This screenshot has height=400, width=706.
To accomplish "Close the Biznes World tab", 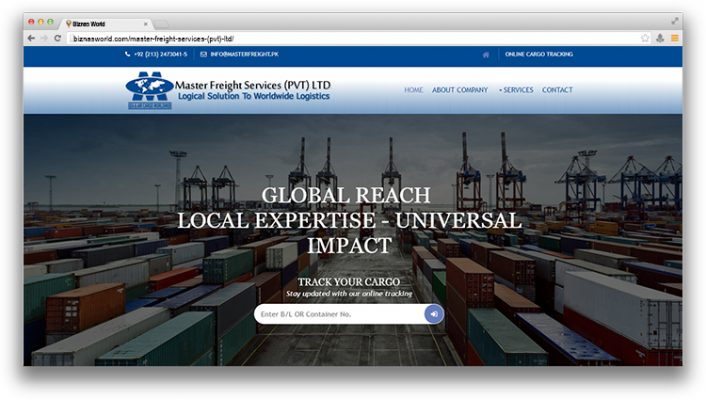I will (x=145, y=24).
